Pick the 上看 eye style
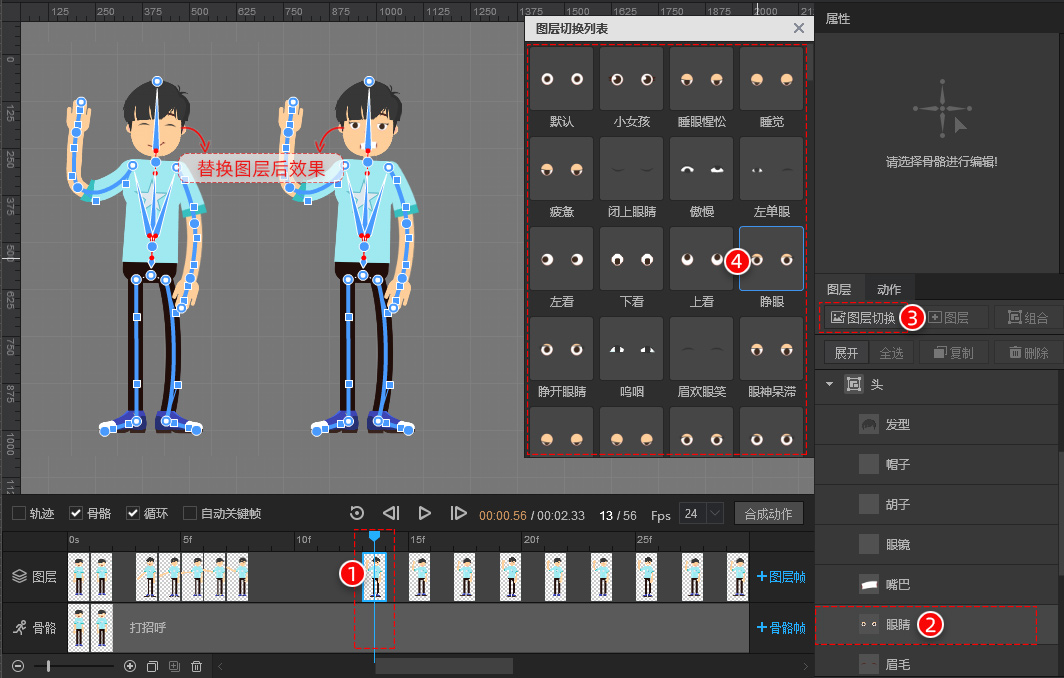This screenshot has width=1064, height=678. 701,259
